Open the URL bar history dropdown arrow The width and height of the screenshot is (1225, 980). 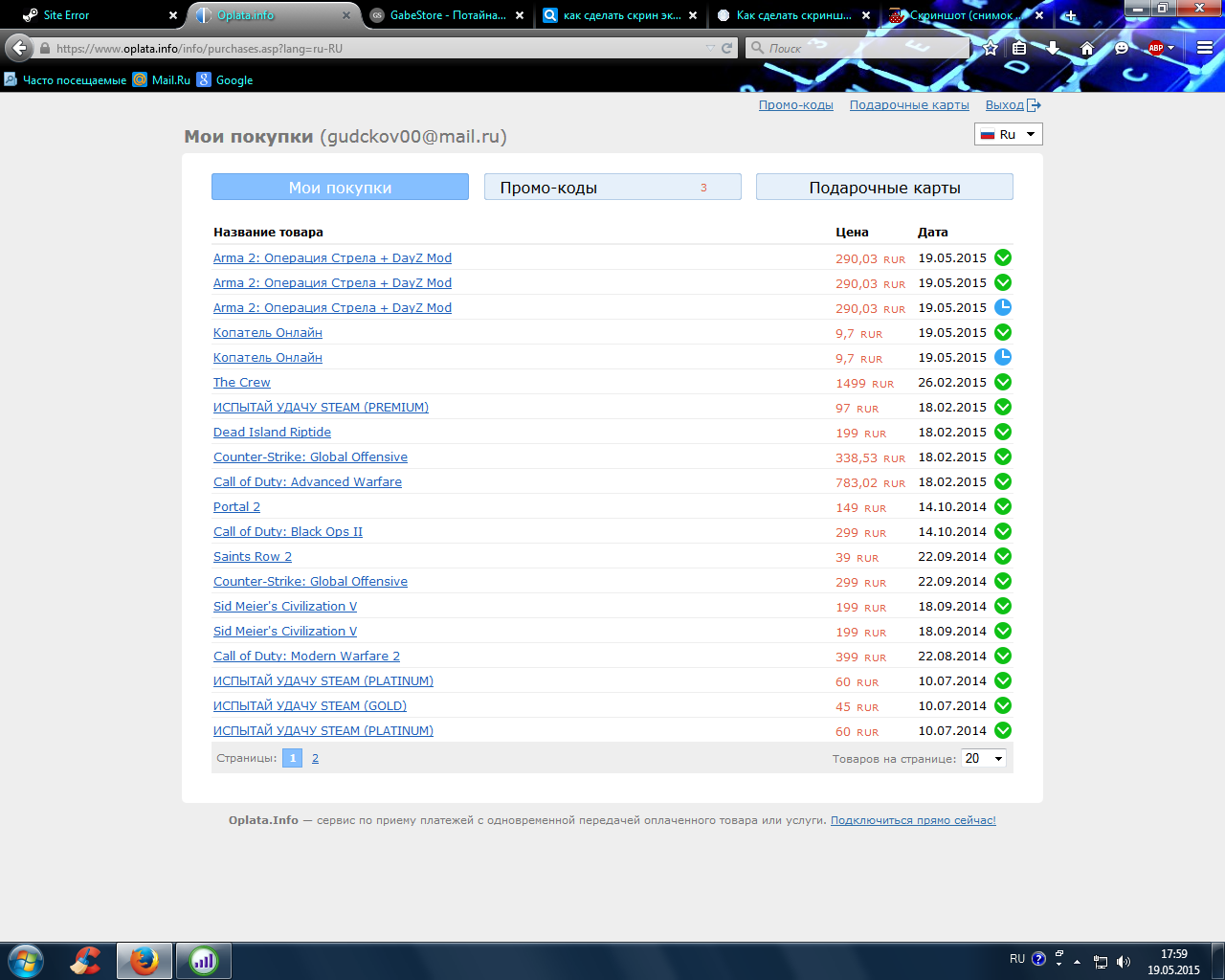pyautogui.click(x=710, y=48)
